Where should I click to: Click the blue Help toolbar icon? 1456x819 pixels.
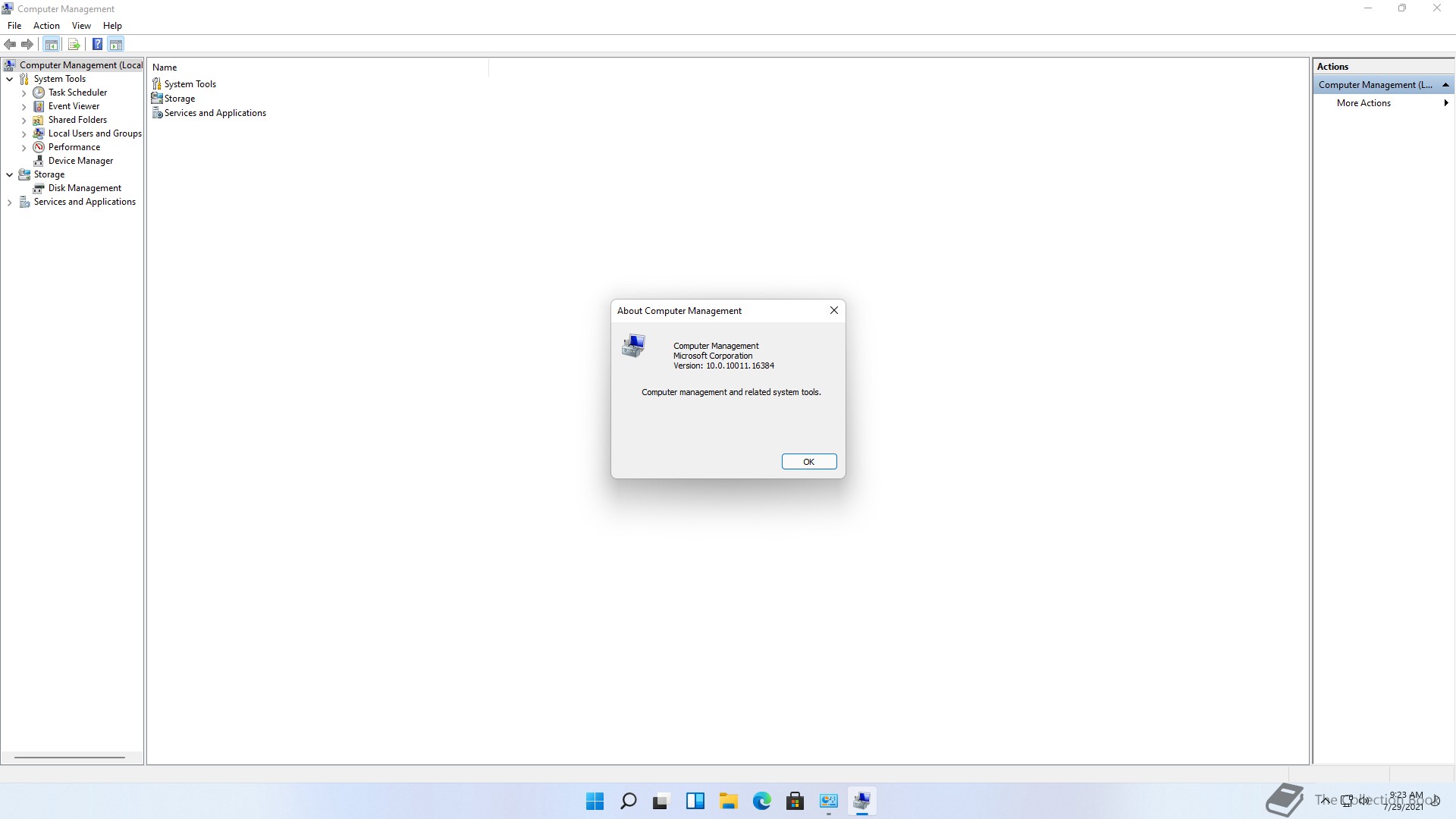(97, 44)
